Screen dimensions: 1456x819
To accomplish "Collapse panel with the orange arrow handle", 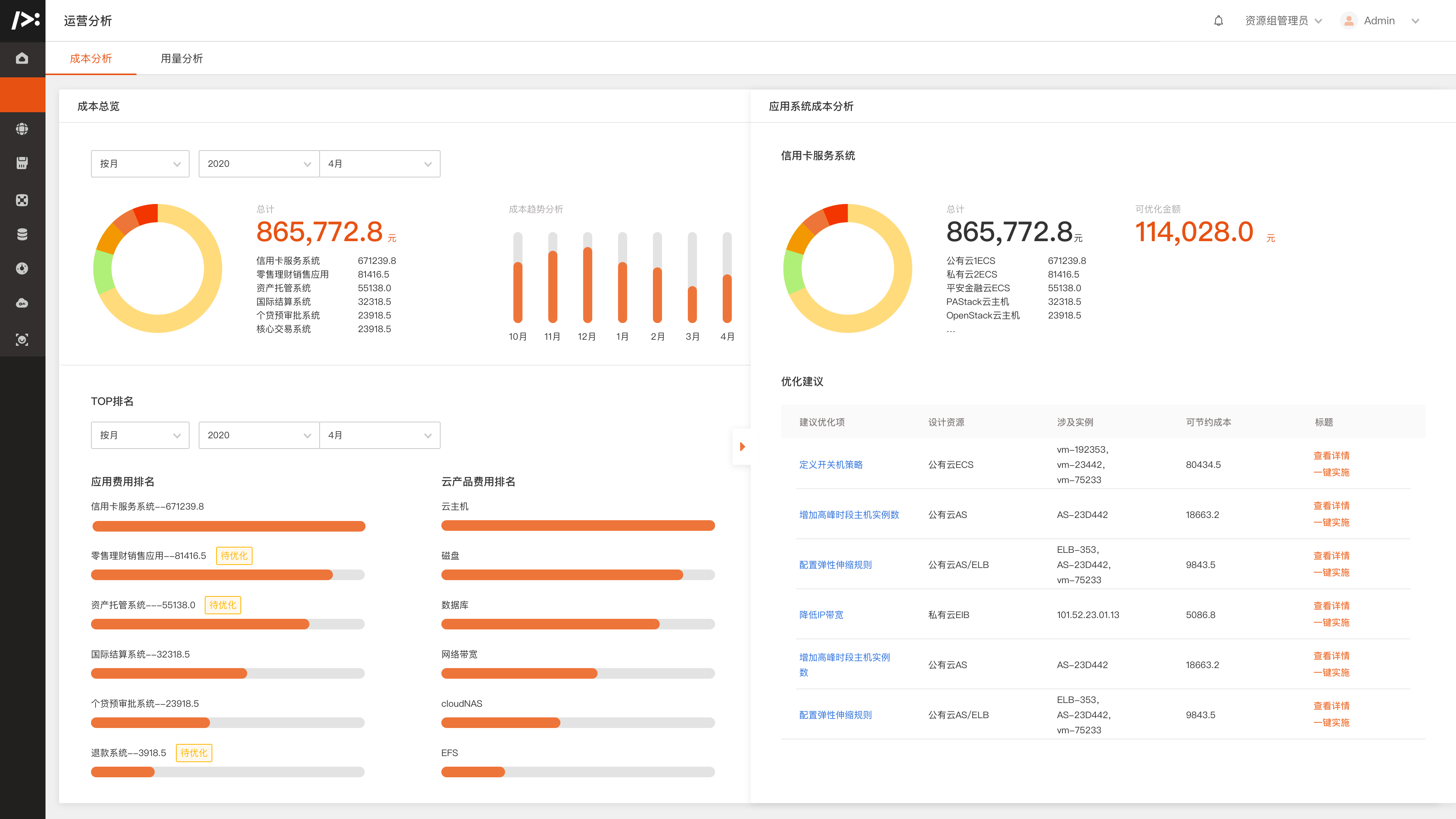I will tap(742, 447).
